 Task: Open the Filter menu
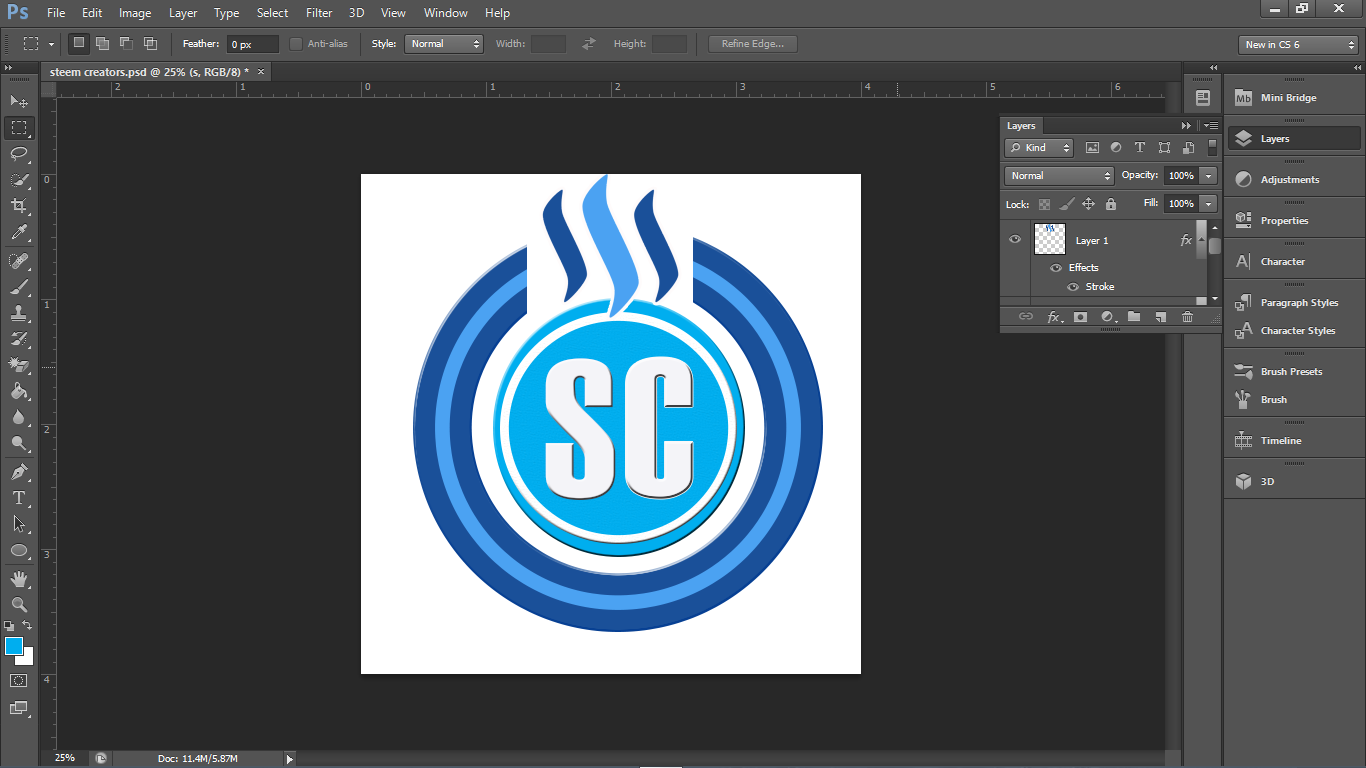[x=319, y=13]
